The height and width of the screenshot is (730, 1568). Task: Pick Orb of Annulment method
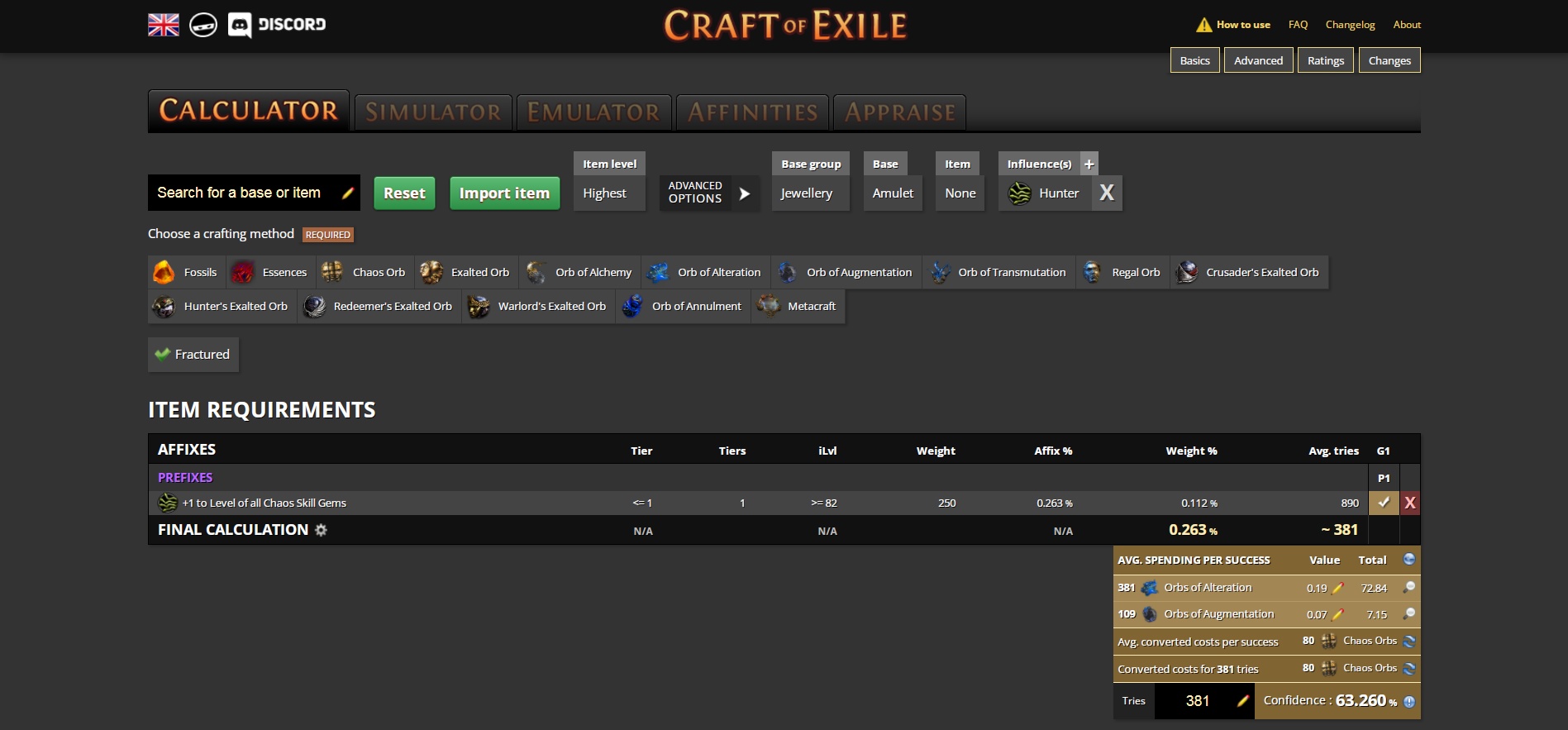click(x=683, y=306)
